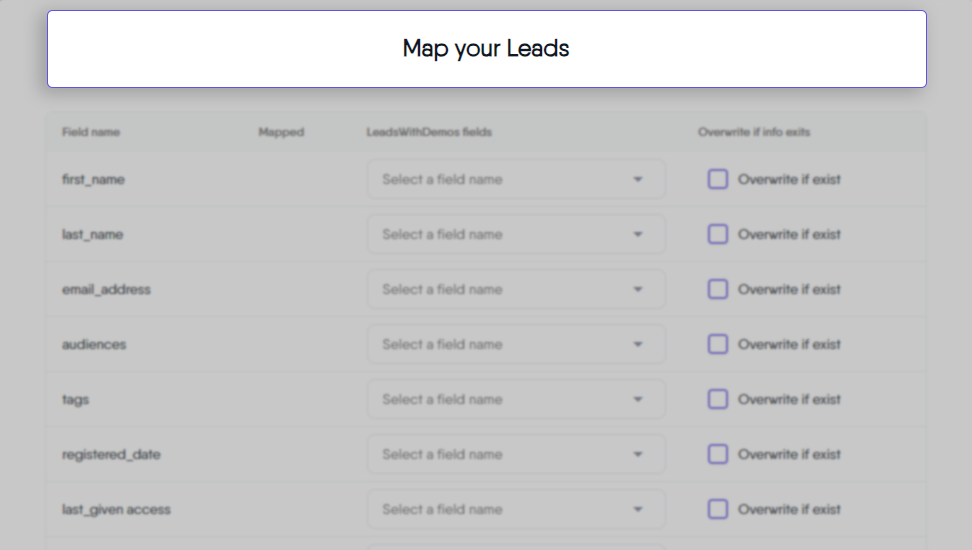Expand field selector for tags row
This screenshot has height=550, width=972.
point(515,400)
